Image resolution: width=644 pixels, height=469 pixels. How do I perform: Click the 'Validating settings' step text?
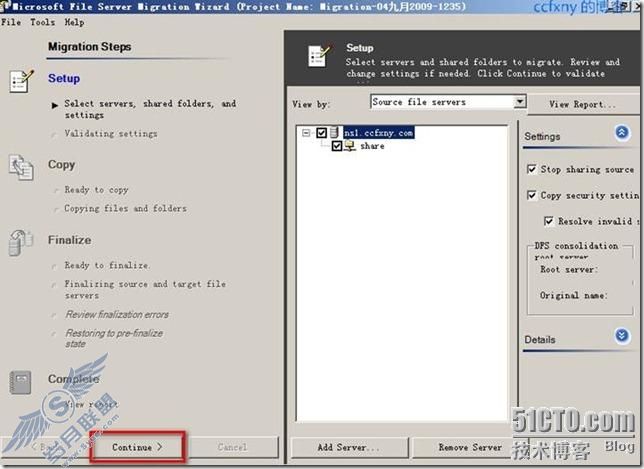coord(111,133)
